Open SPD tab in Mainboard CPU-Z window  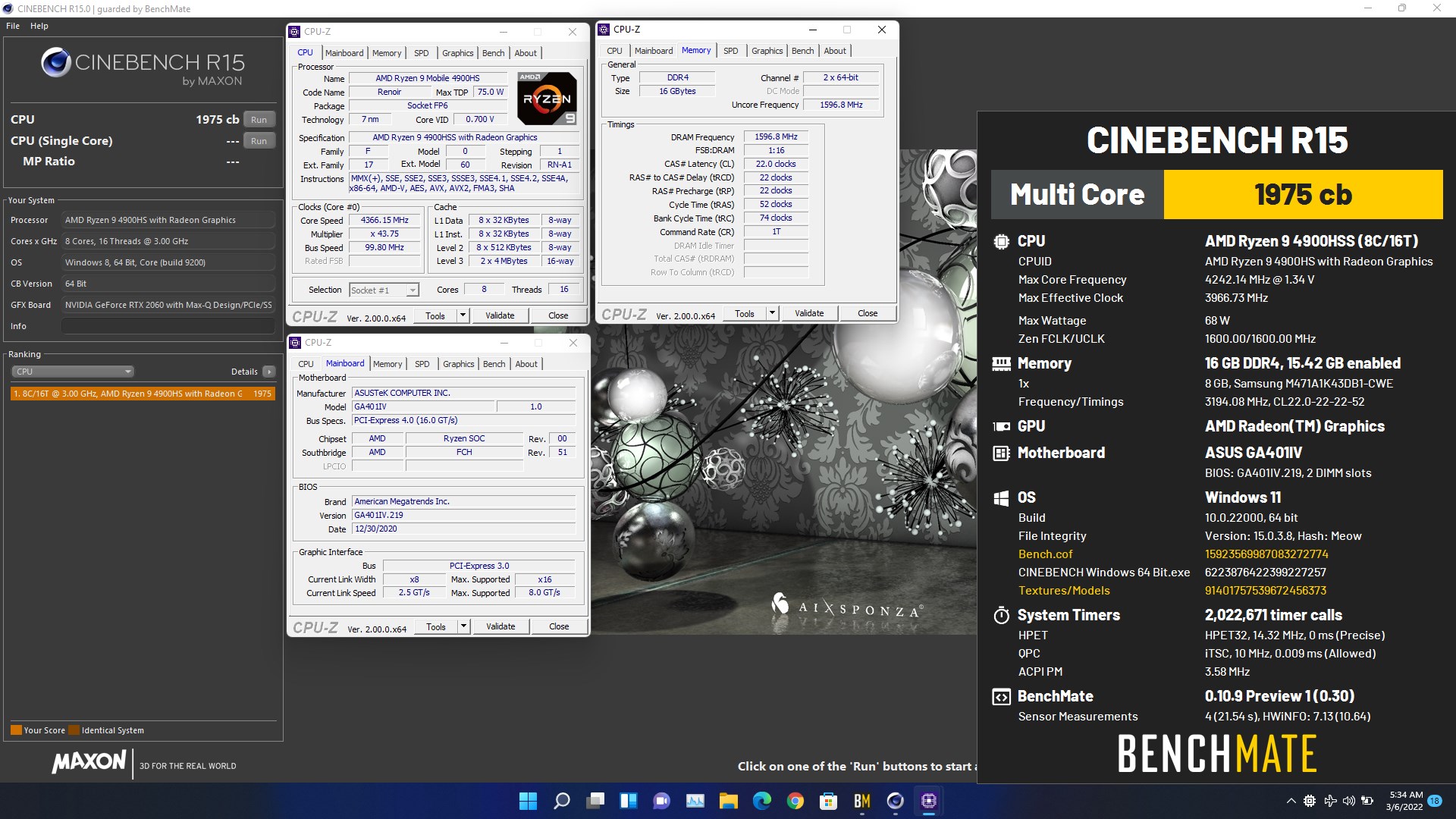click(x=422, y=364)
